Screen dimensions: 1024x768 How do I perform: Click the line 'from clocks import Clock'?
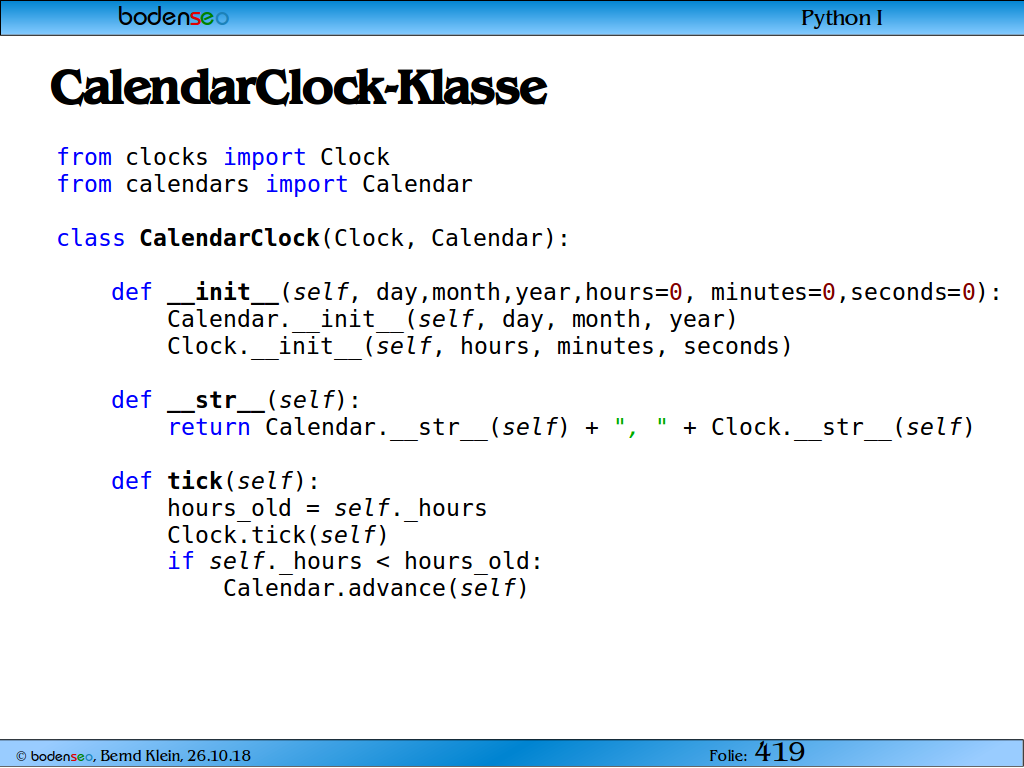[223, 157]
